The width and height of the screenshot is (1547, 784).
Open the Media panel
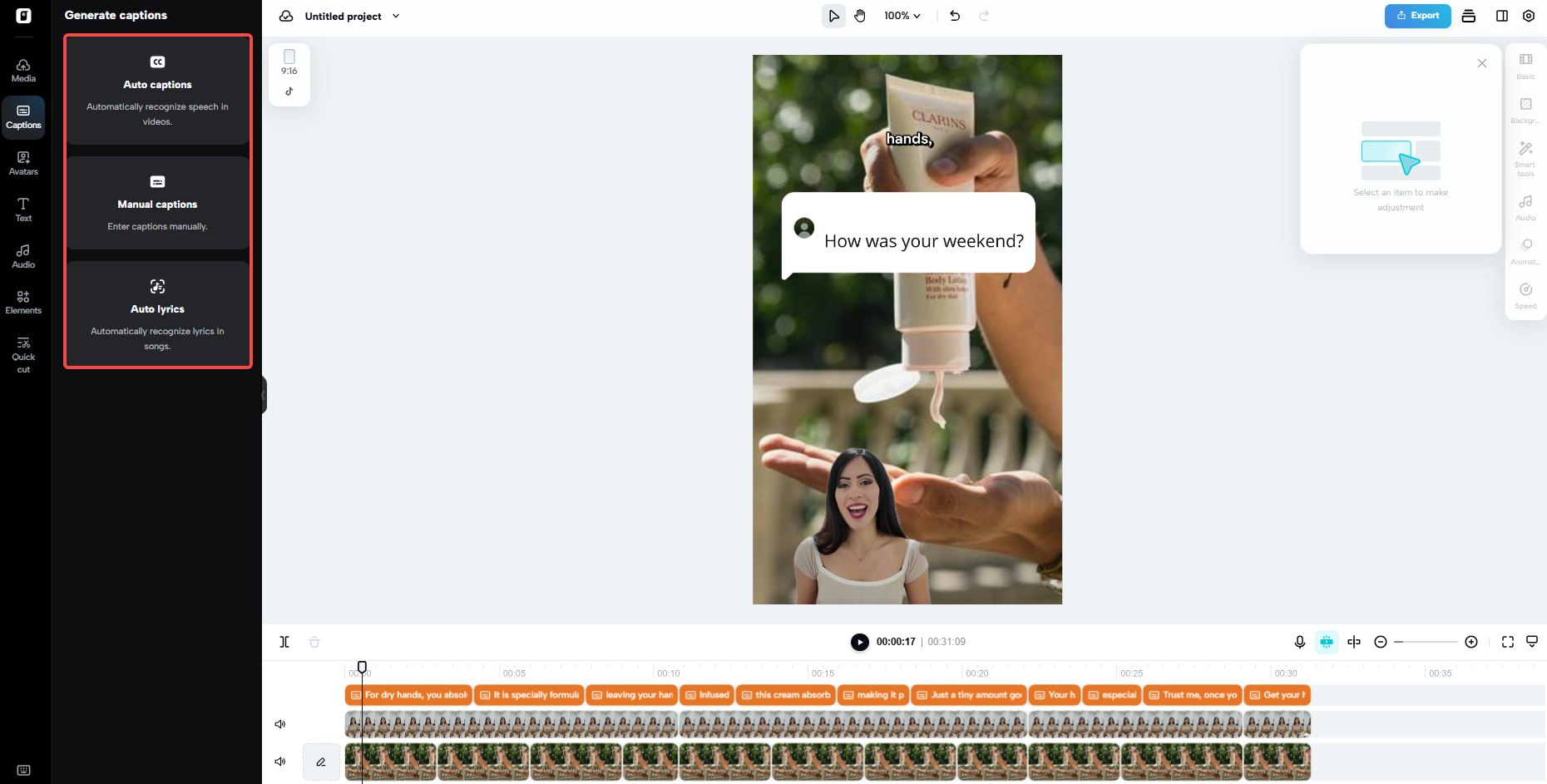(x=22, y=69)
